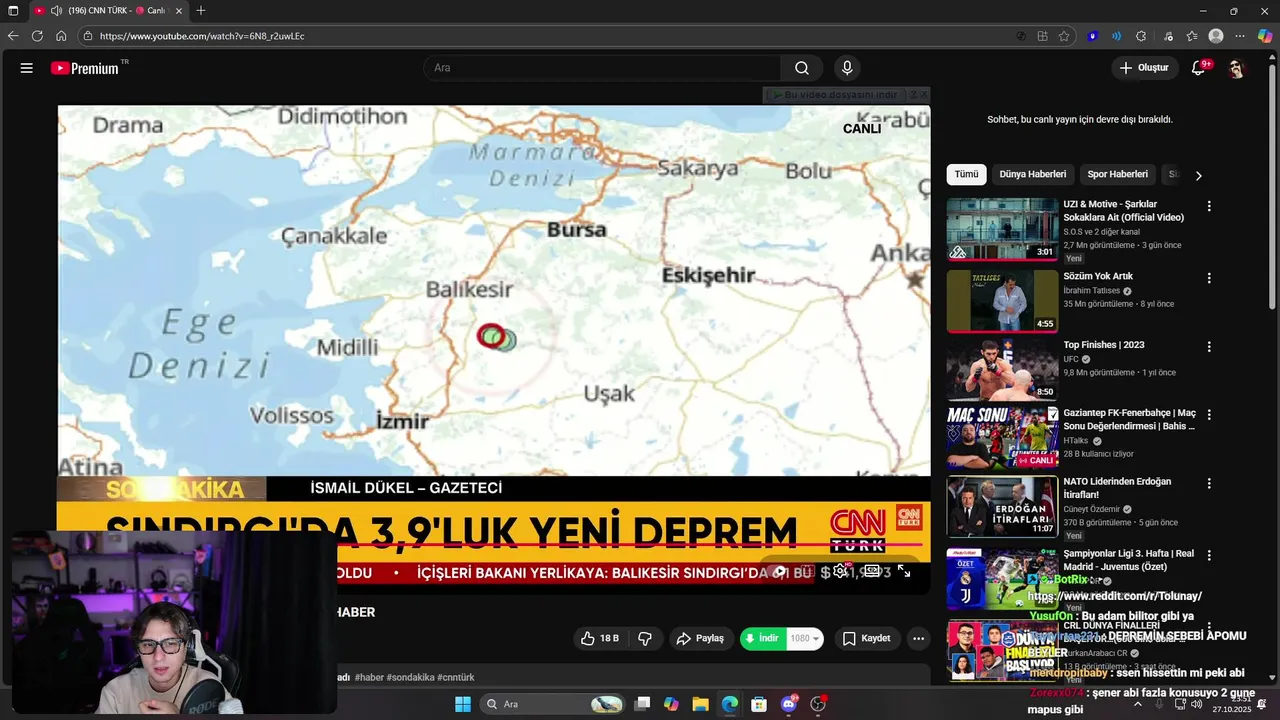This screenshot has width=1280, height=720.
Task: Select the Tümü filter chip
Action: [966, 174]
